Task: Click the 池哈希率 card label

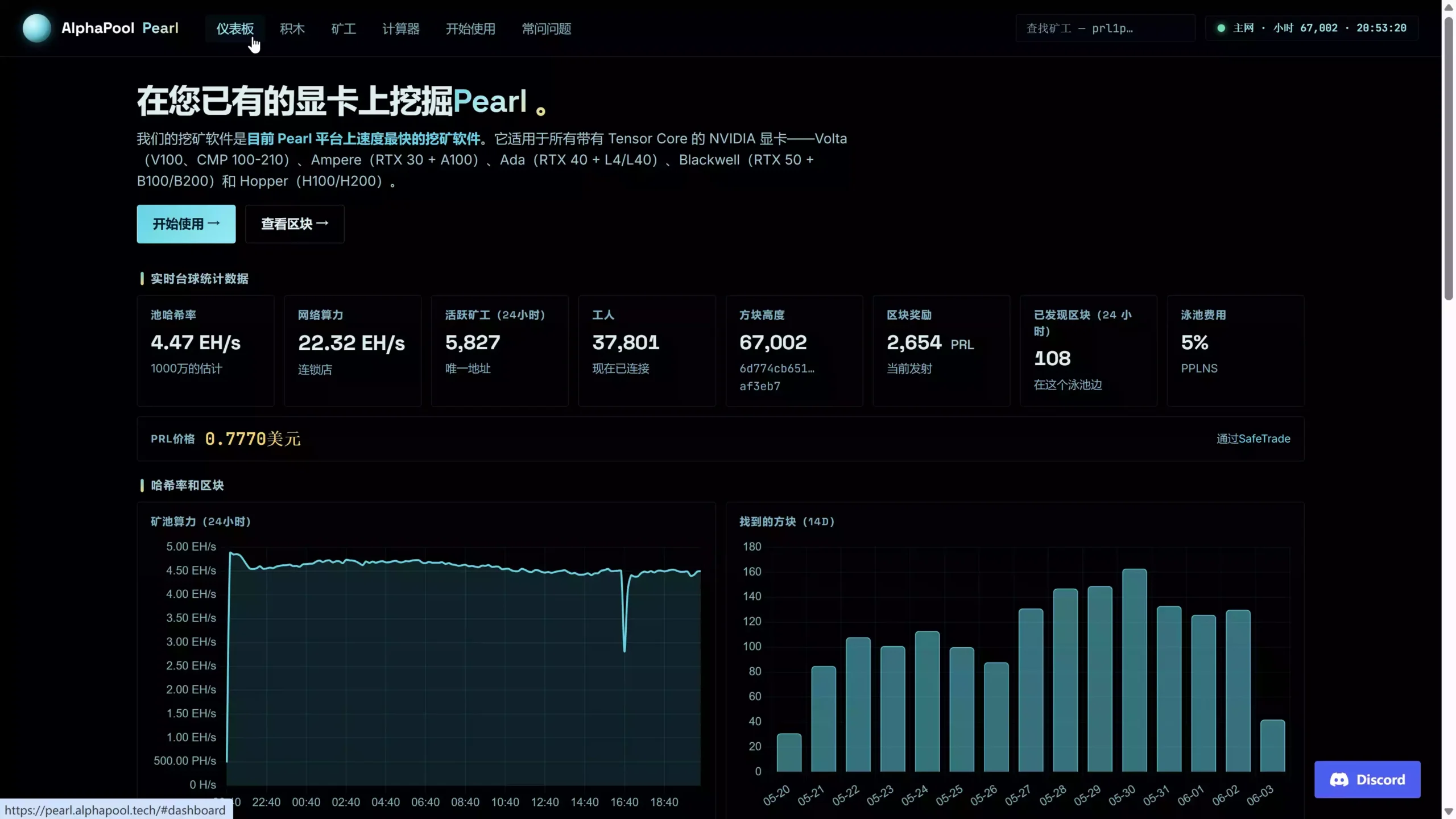Action: pyautogui.click(x=173, y=315)
